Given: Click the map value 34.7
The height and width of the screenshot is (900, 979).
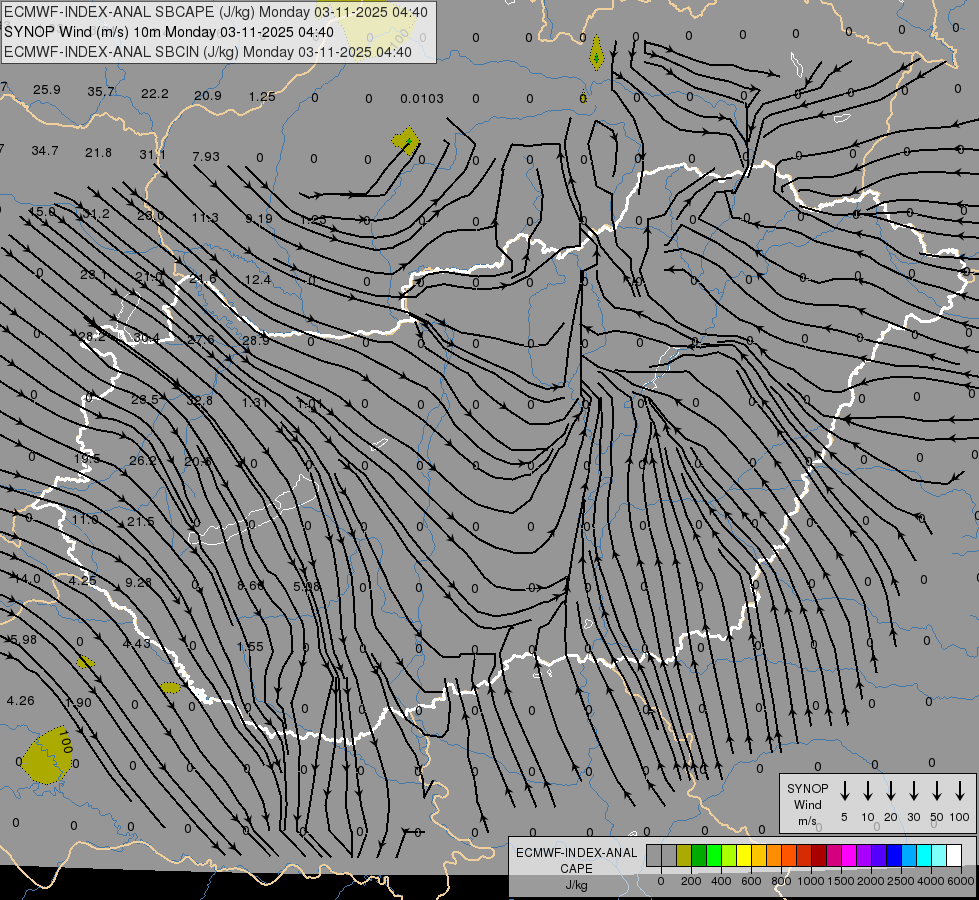Looking at the screenshot, I should [44, 151].
